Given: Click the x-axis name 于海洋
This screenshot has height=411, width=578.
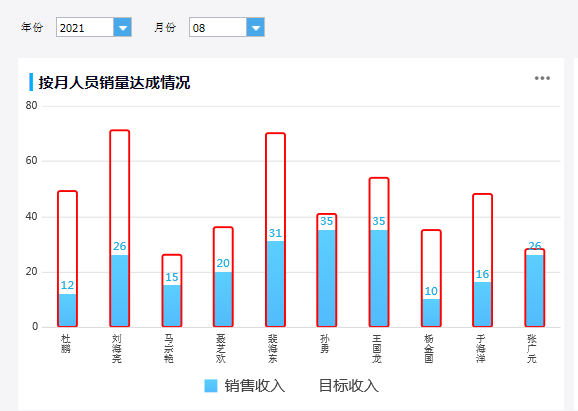Looking at the screenshot, I should pyautogui.click(x=481, y=348).
